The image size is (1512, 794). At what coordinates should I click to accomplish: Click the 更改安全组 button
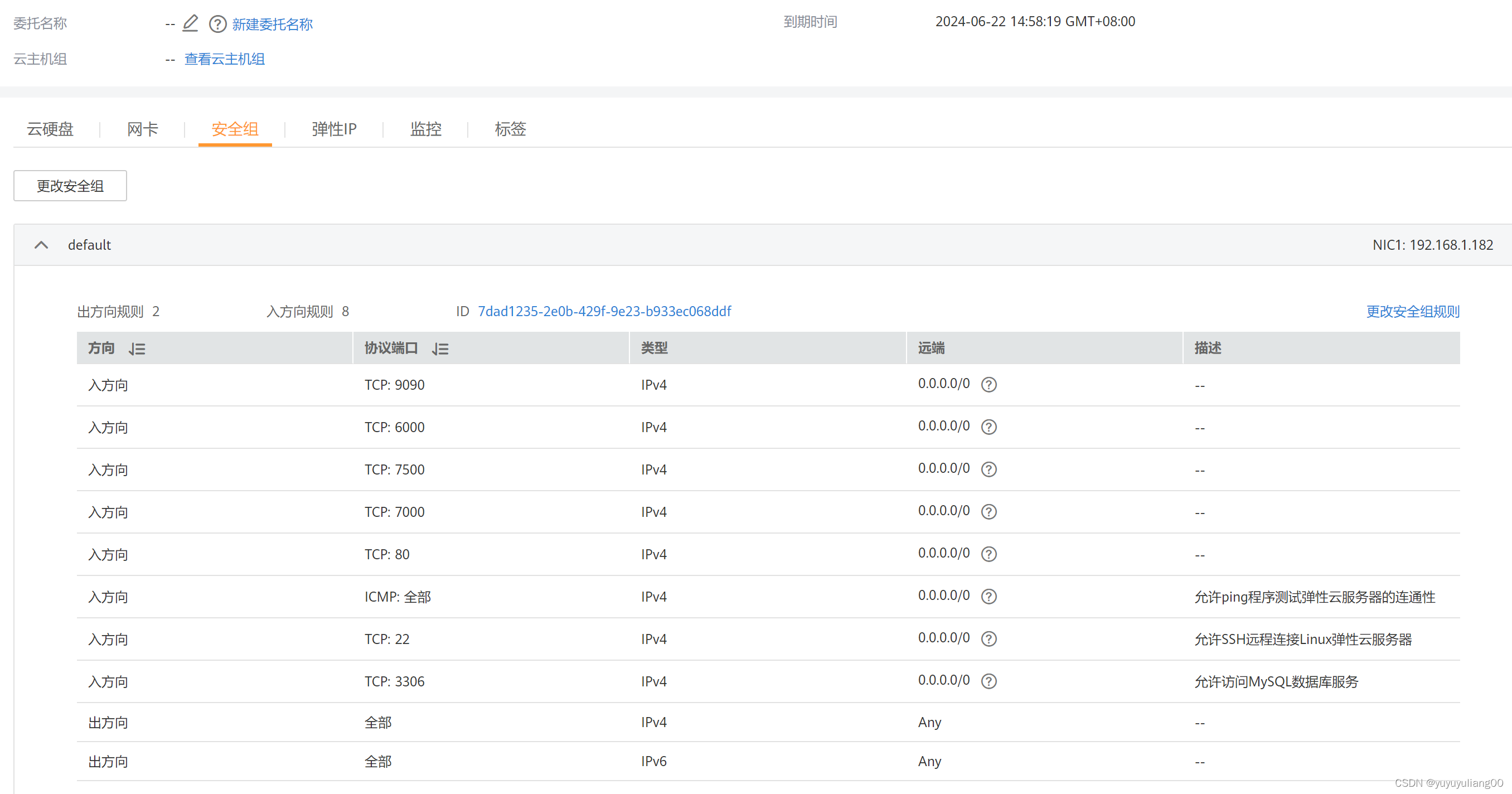(70, 186)
